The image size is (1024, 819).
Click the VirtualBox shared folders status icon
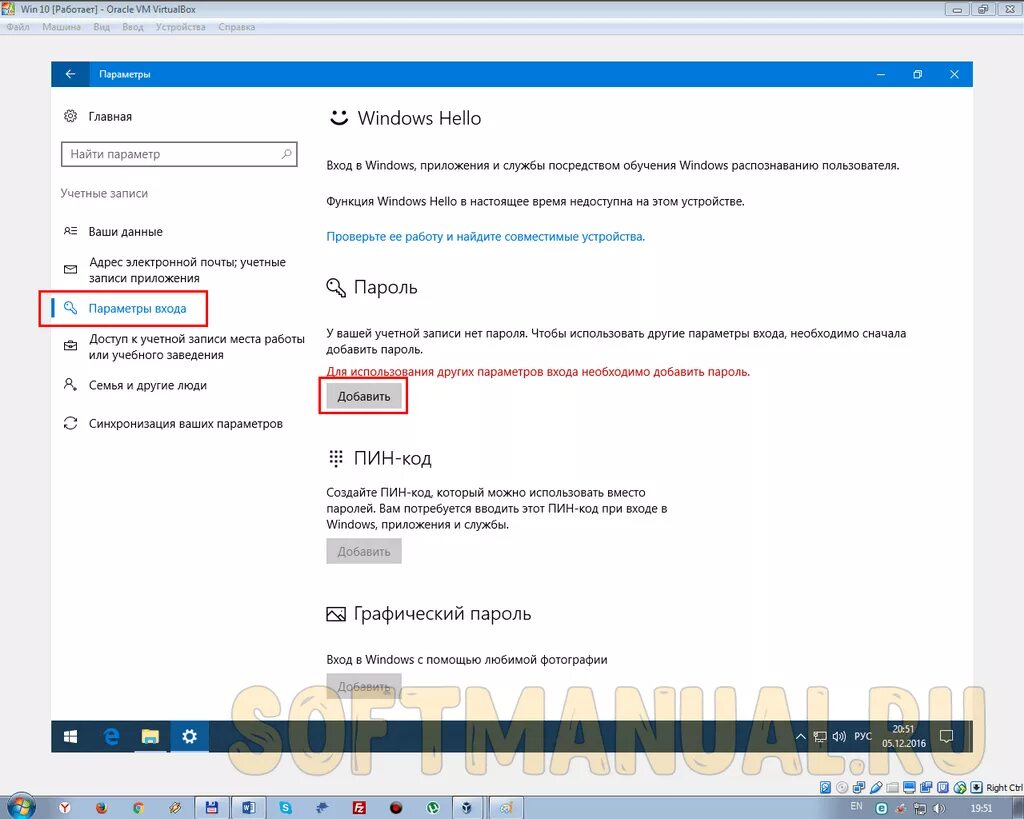coord(892,788)
